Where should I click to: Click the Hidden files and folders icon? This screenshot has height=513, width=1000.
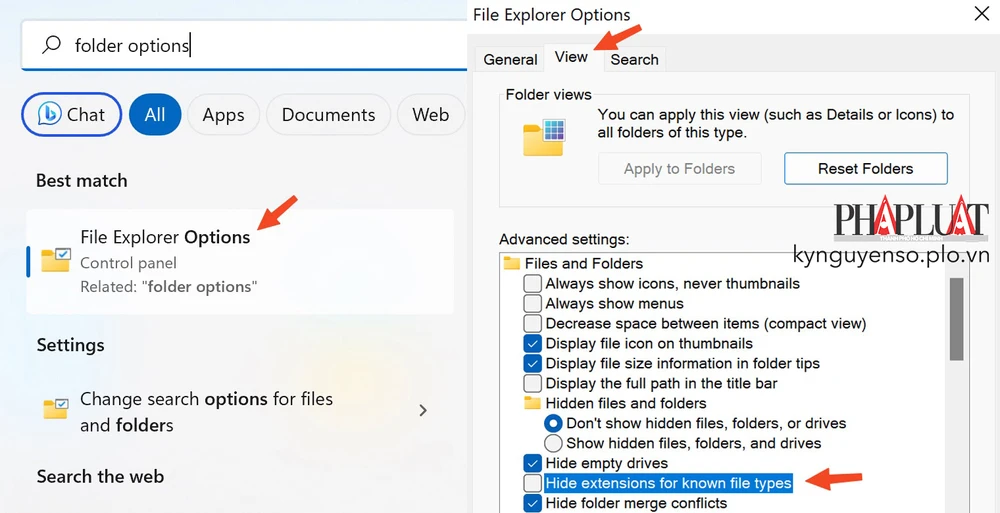pyautogui.click(x=533, y=404)
